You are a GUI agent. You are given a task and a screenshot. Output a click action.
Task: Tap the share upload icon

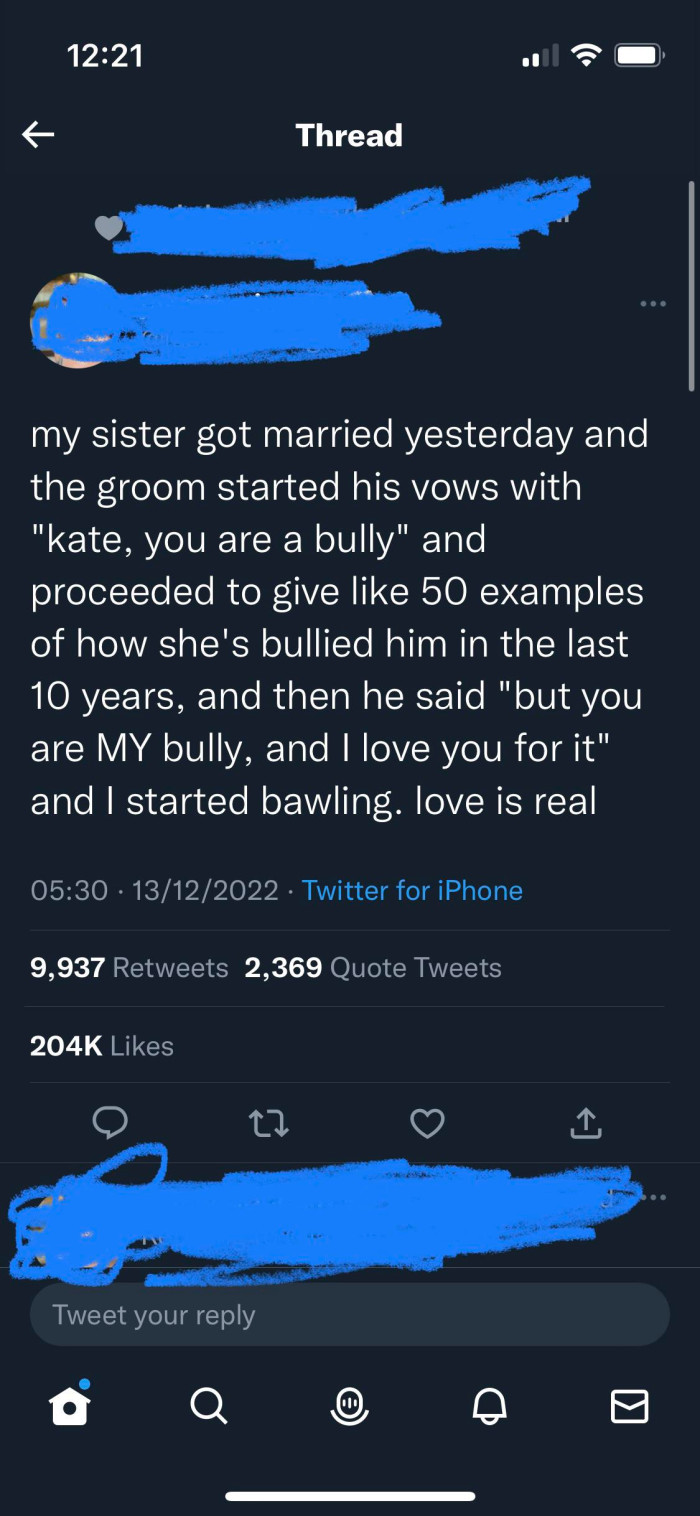(x=586, y=1124)
